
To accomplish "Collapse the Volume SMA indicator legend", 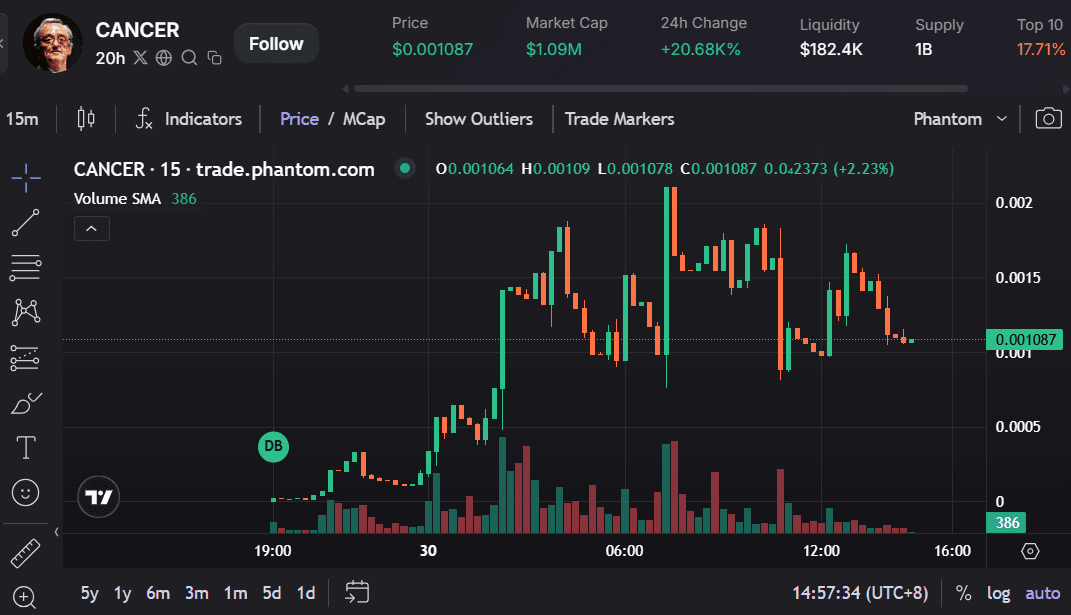I will click(x=91, y=228).
